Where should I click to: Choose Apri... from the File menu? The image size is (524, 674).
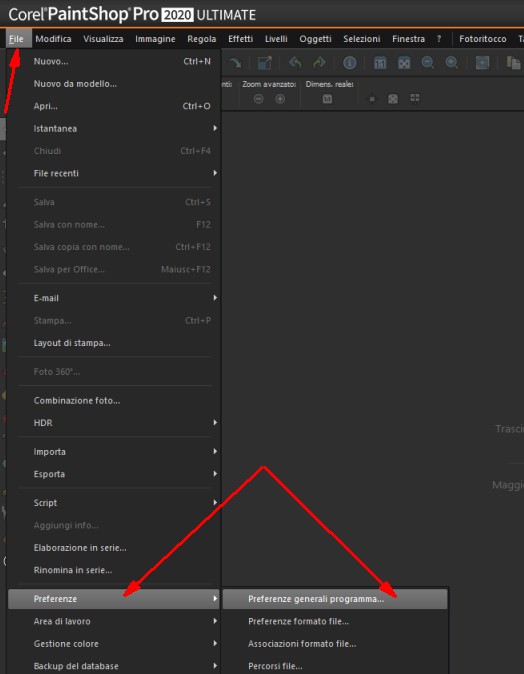click(114, 106)
